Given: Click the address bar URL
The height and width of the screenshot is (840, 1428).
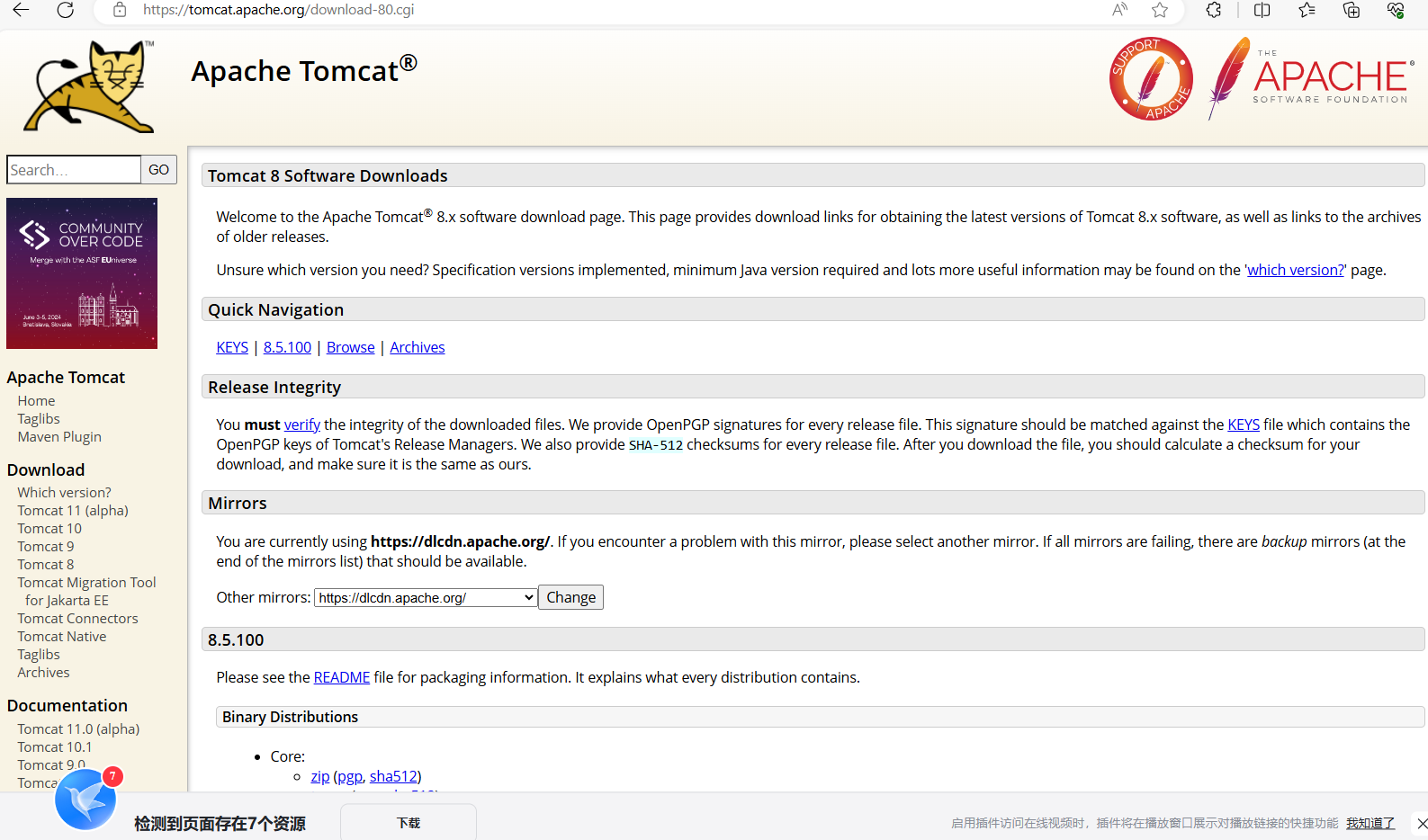Looking at the screenshot, I should (279, 10).
